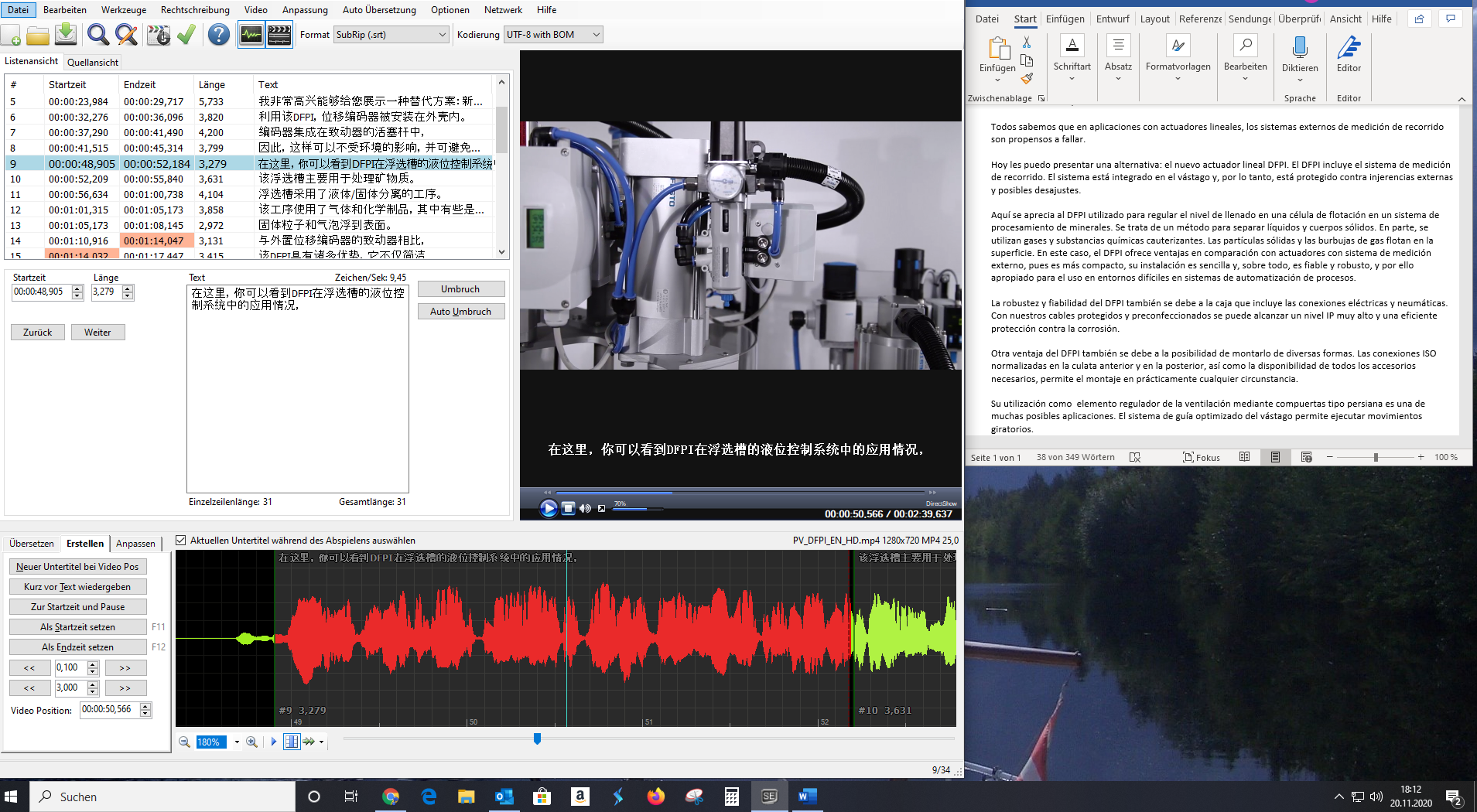The height and width of the screenshot is (812, 1477).
Task: Click the Cut scissors icon in Word
Action: pyautogui.click(x=1027, y=43)
